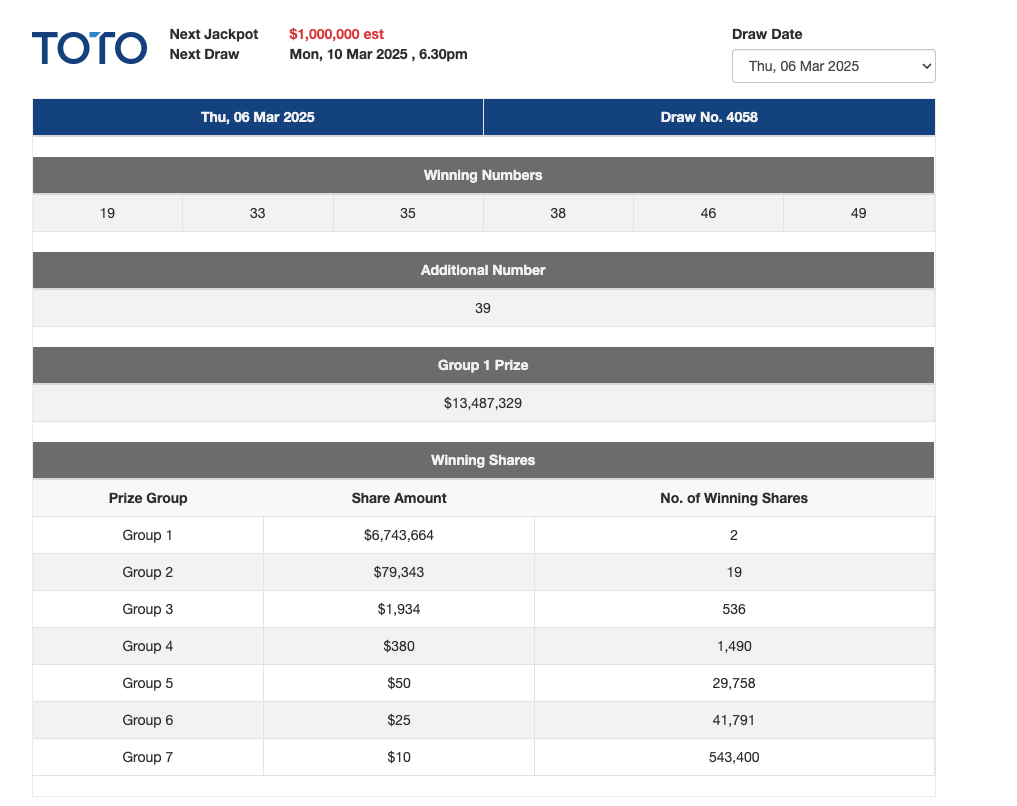Click the "No. of Winning Shares" column header
Image resolution: width=1017 pixels, height=806 pixels.
[734, 498]
